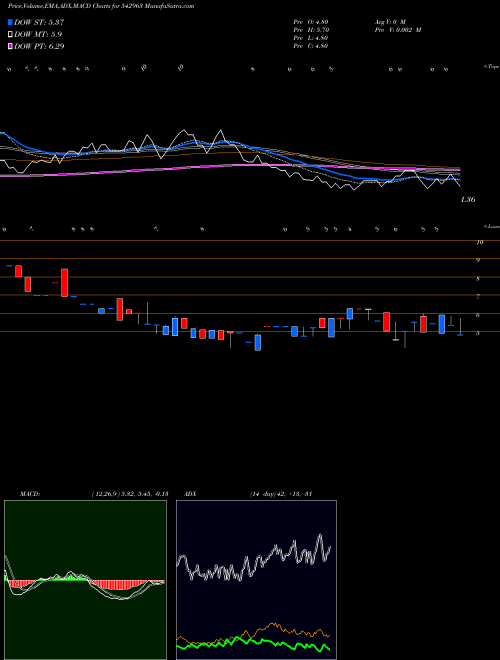Screen dimensions: 500x660
Task: Click the 'Pre L: 4.80' low value
Action: pyautogui.click(x=311, y=38)
